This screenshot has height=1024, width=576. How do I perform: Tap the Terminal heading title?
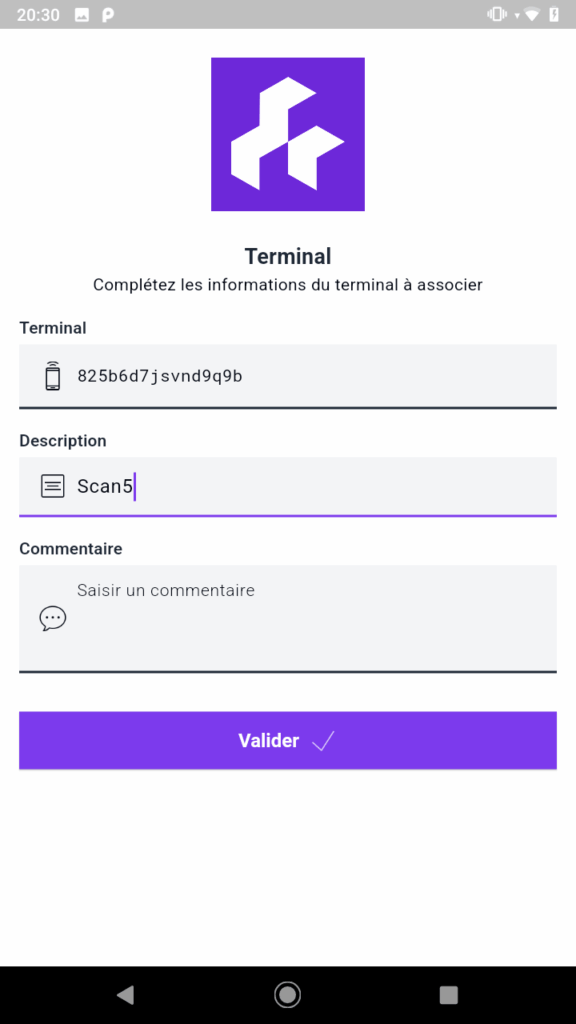pos(288,257)
